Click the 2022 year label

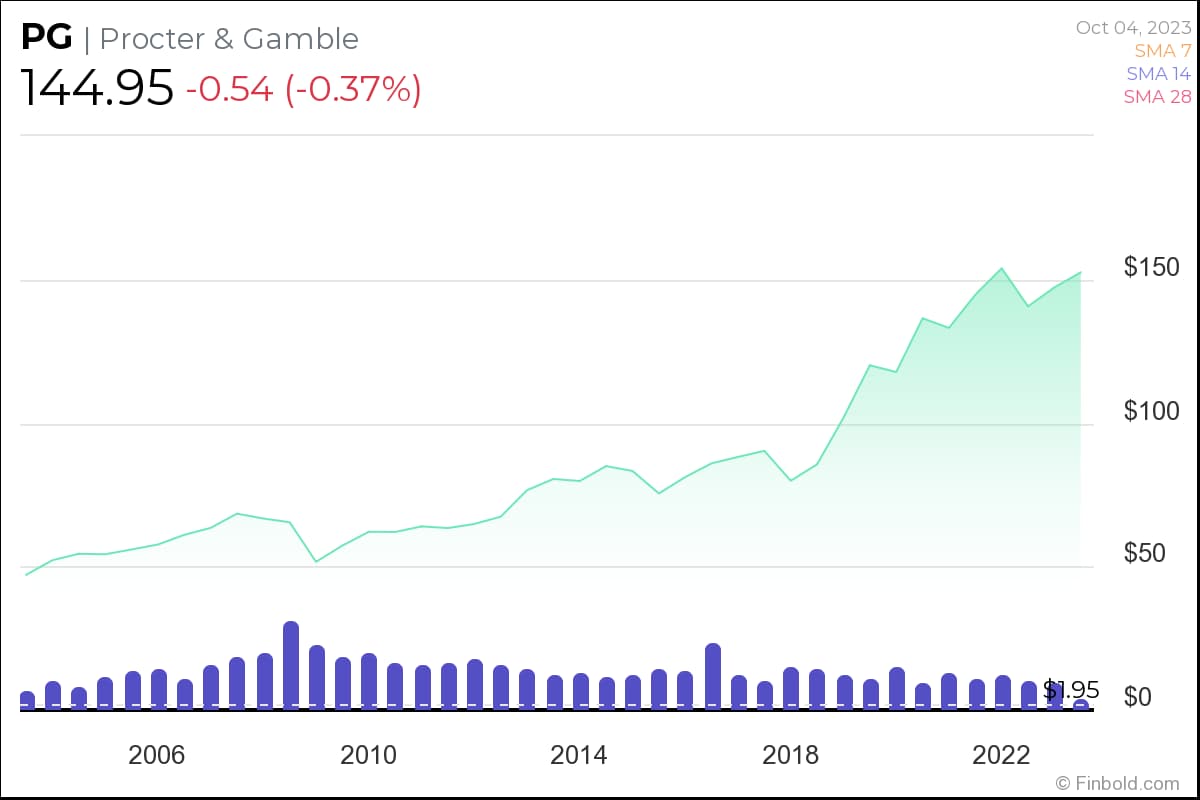click(1001, 755)
